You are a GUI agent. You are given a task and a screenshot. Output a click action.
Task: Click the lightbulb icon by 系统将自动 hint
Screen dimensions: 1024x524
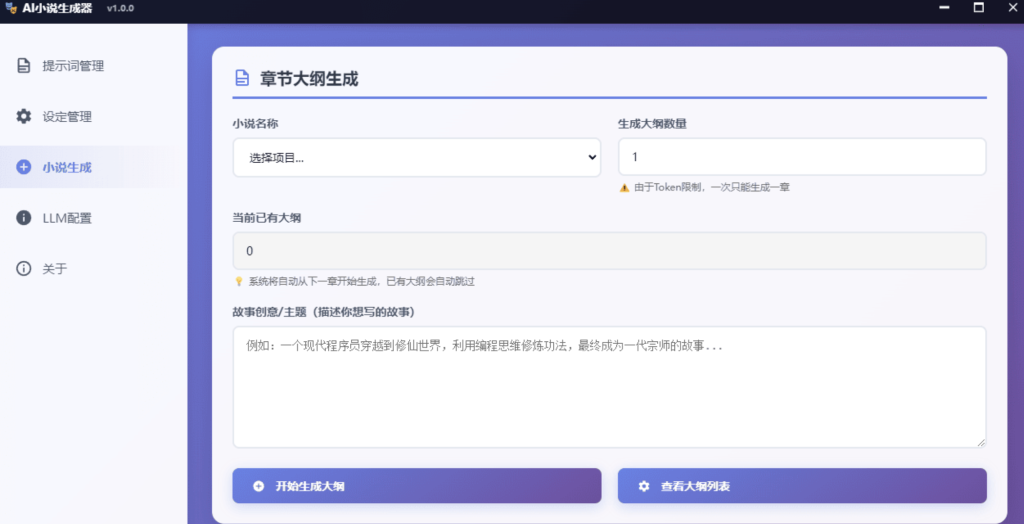click(x=238, y=282)
